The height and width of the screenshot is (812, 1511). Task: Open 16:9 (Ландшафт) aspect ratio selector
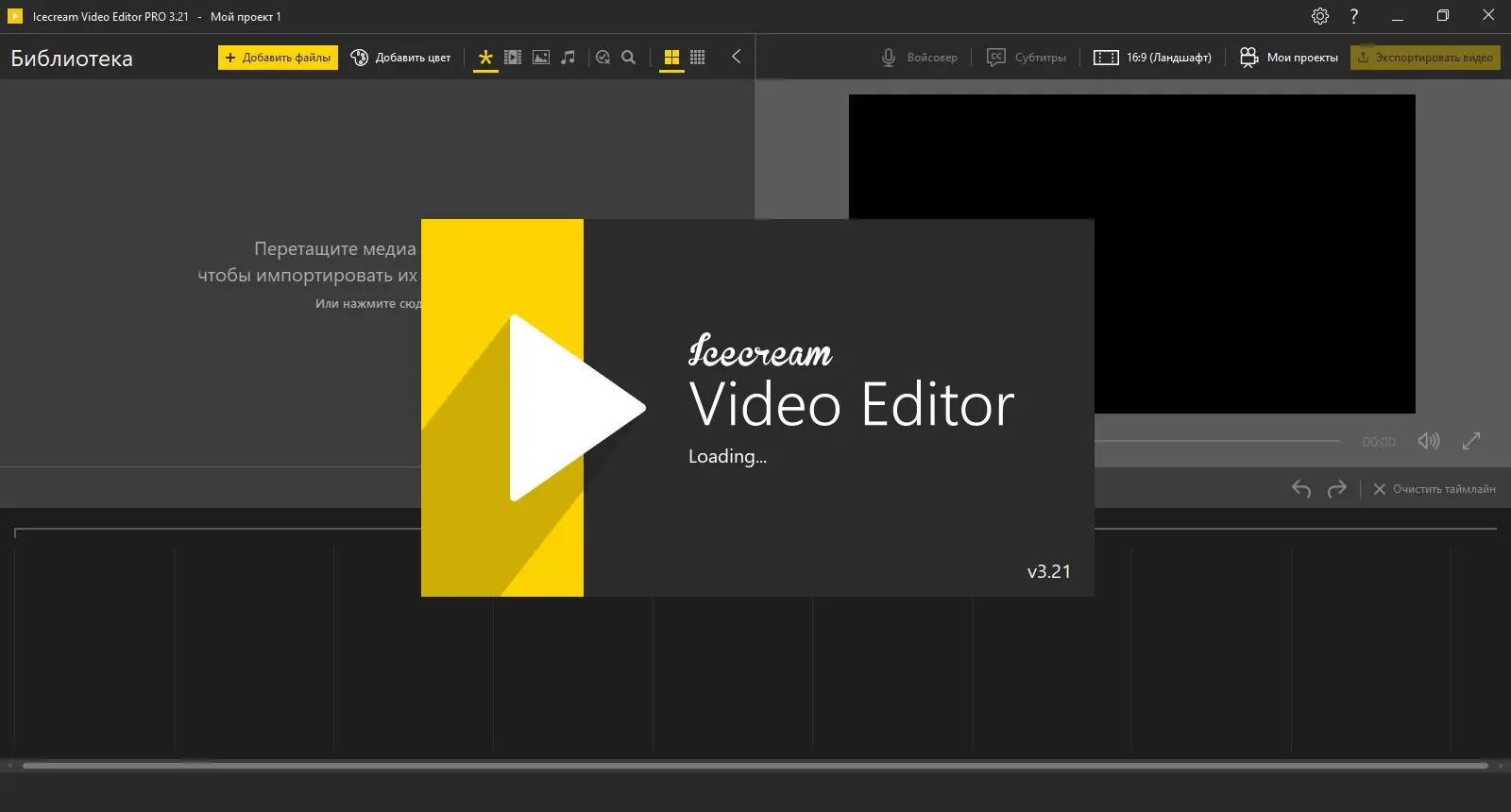click(1152, 58)
